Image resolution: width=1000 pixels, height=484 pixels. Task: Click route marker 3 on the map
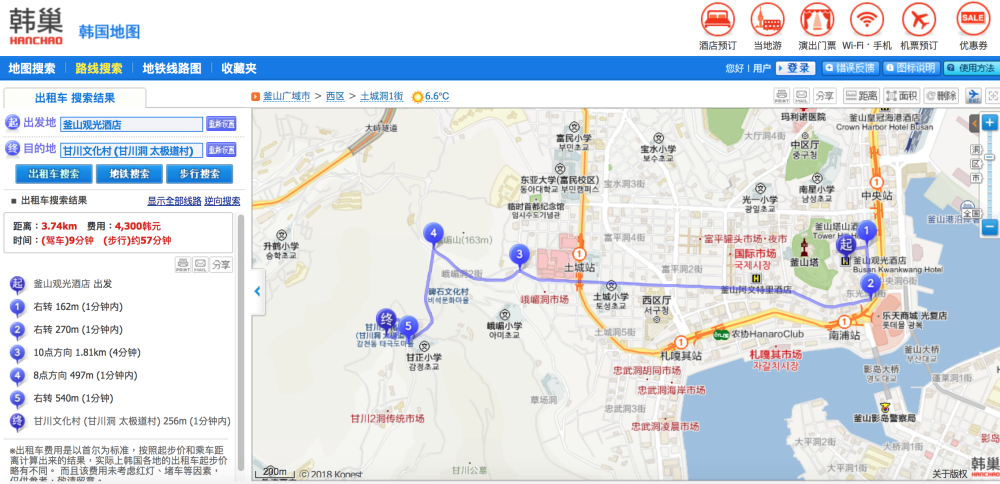pos(519,255)
